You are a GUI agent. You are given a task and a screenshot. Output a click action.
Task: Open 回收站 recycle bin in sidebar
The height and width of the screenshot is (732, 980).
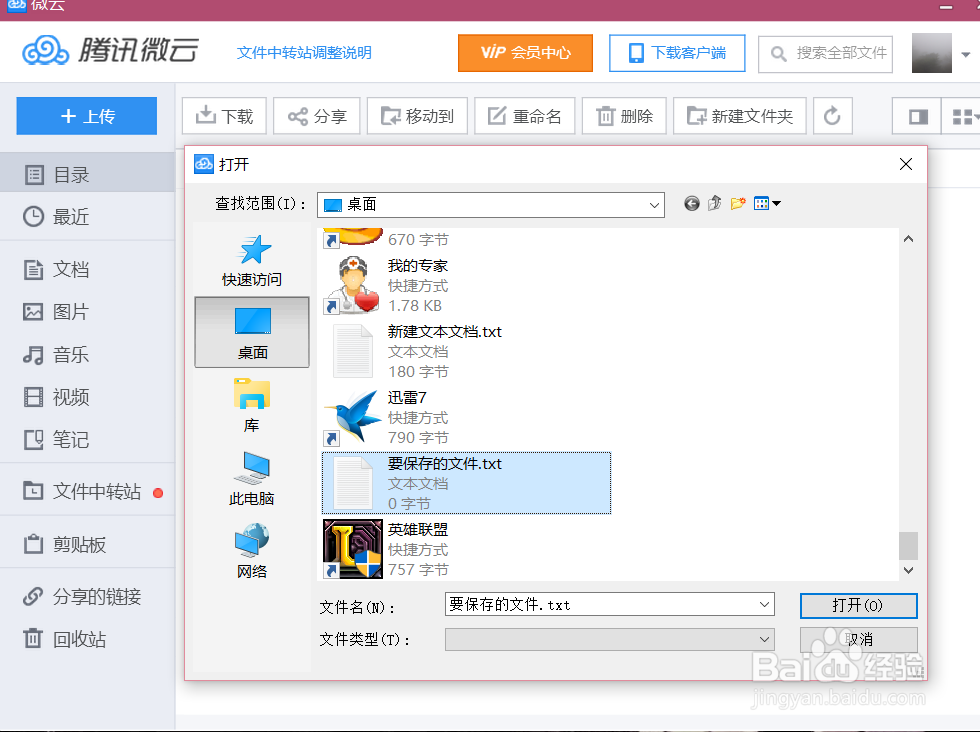(x=88, y=639)
